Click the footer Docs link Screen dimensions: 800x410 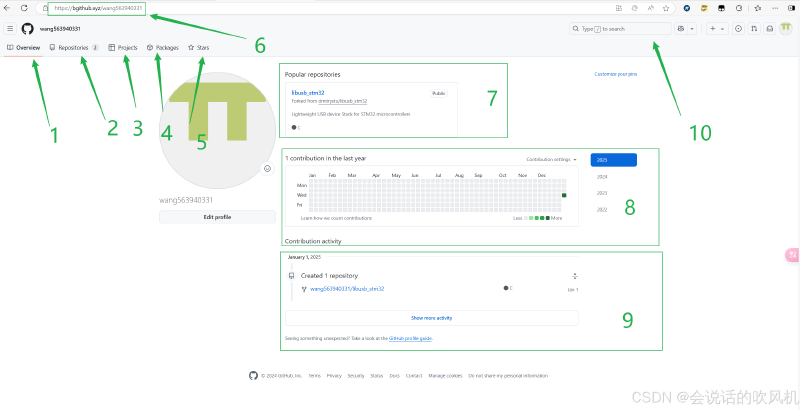tap(394, 376)
